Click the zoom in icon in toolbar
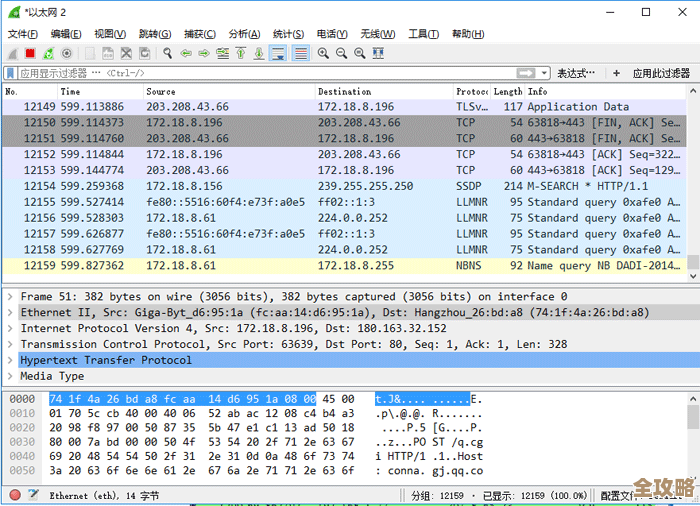Viewport: 700px width, 506px height. pyautogui.click(x=325, y=53)
